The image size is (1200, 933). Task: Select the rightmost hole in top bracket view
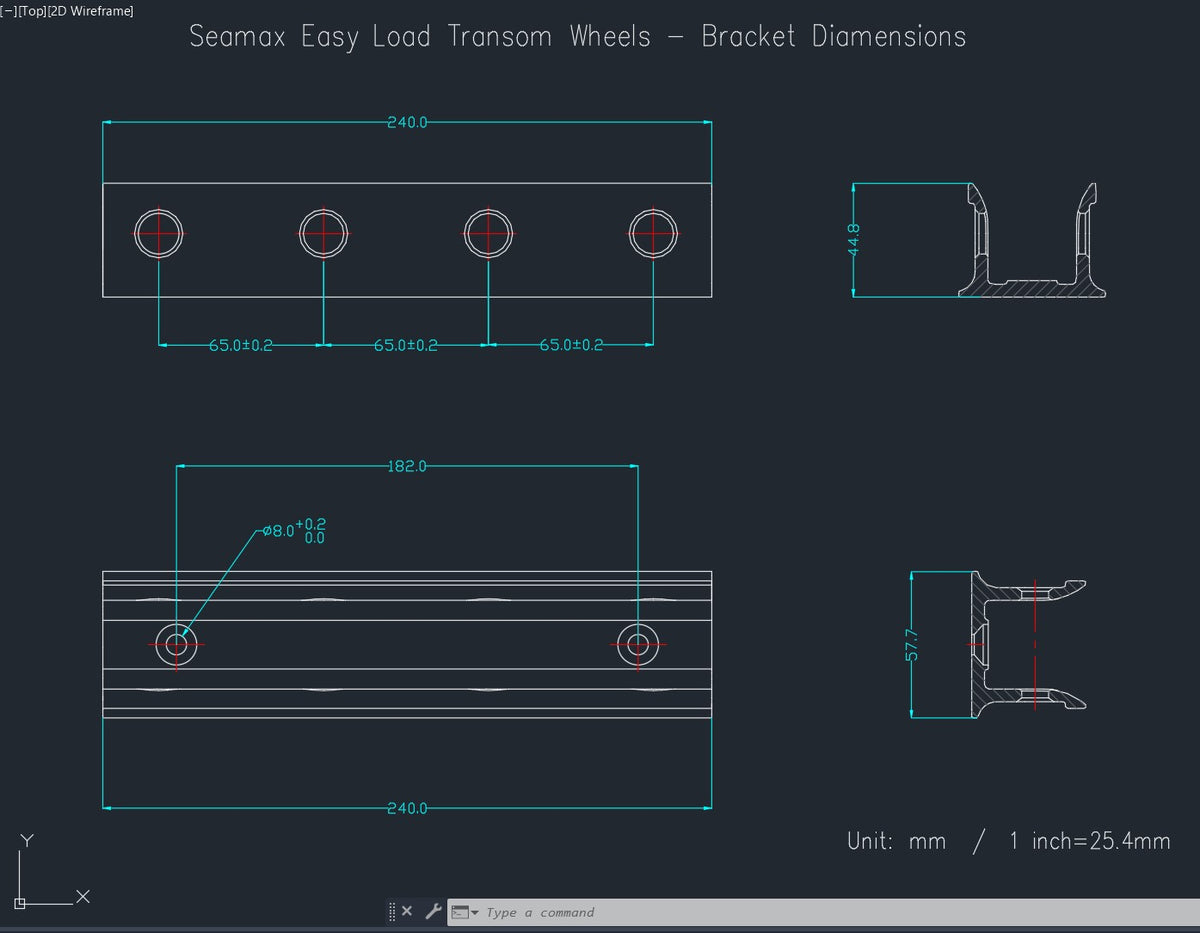[653, 233]
